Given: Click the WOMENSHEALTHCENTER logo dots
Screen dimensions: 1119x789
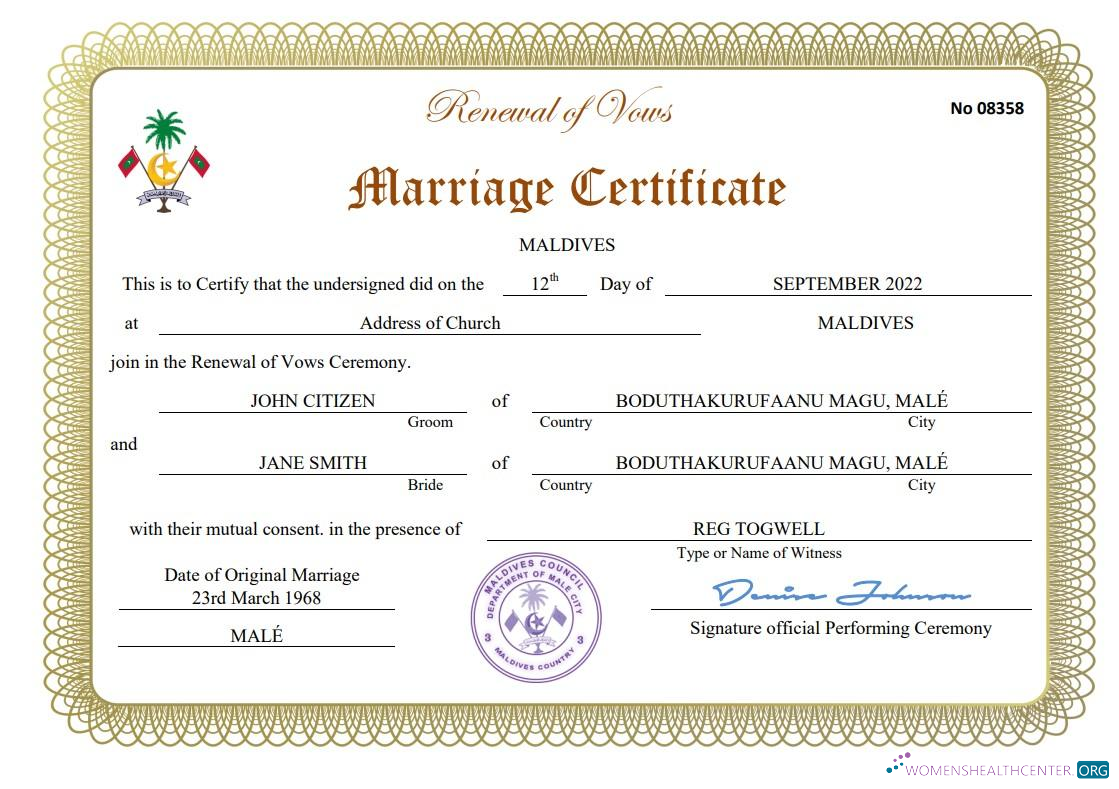Looking at the screenshot, I should click(x=895, y=765).
